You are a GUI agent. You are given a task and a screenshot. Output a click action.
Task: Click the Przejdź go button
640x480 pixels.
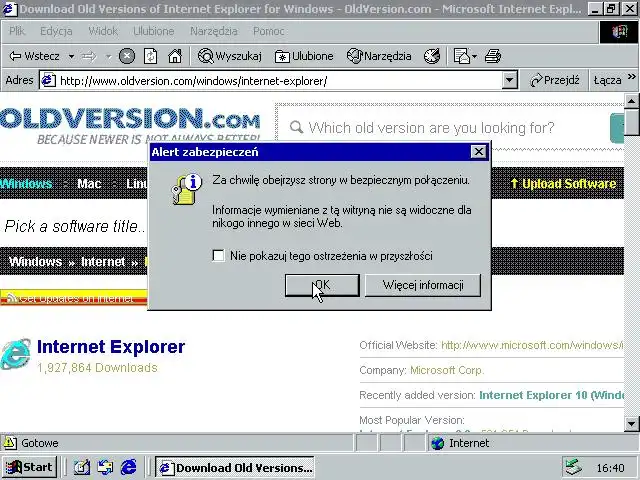(x=555, y=80)
